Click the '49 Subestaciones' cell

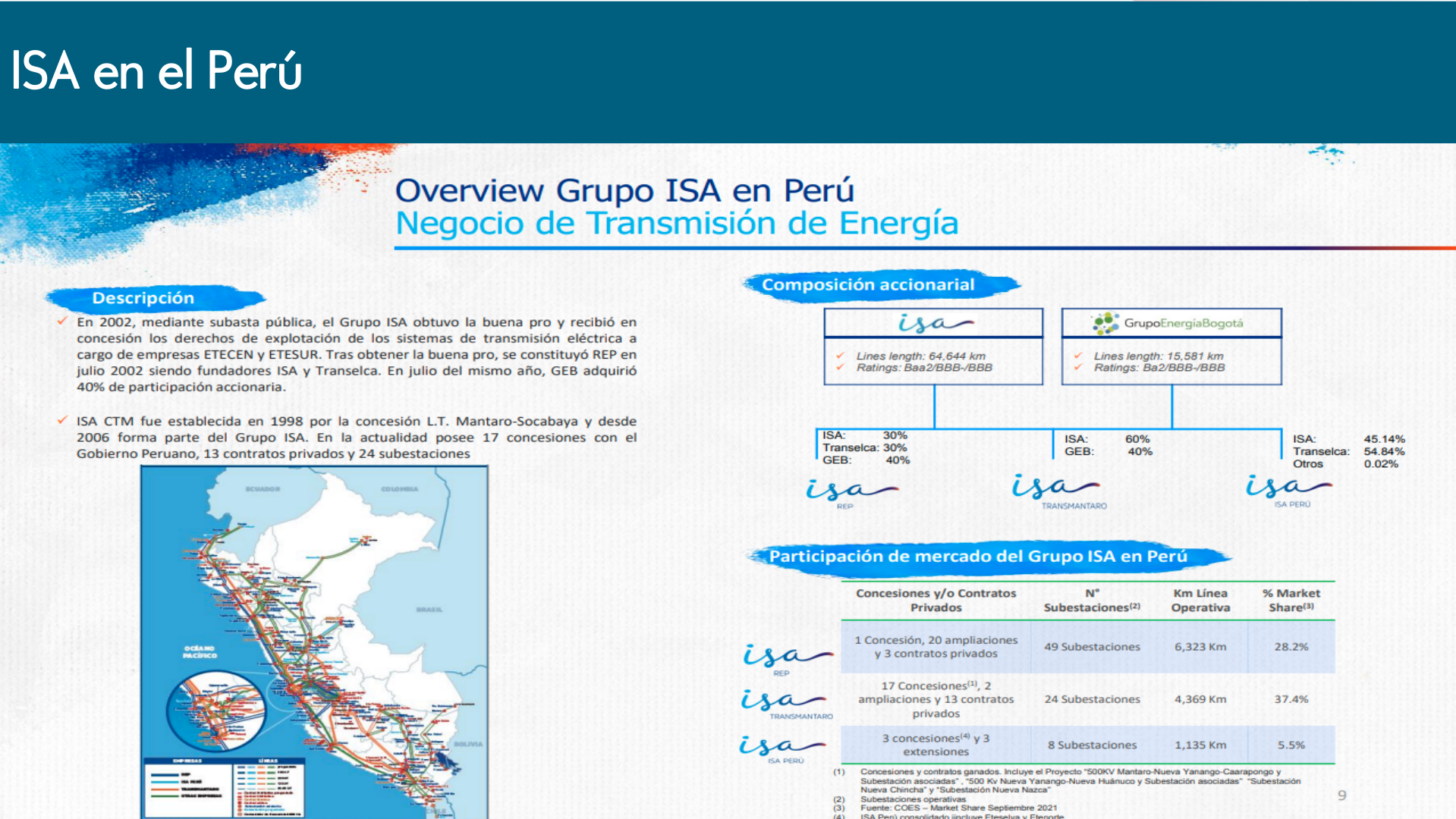pyautogui.click(x=1092, y=647)
